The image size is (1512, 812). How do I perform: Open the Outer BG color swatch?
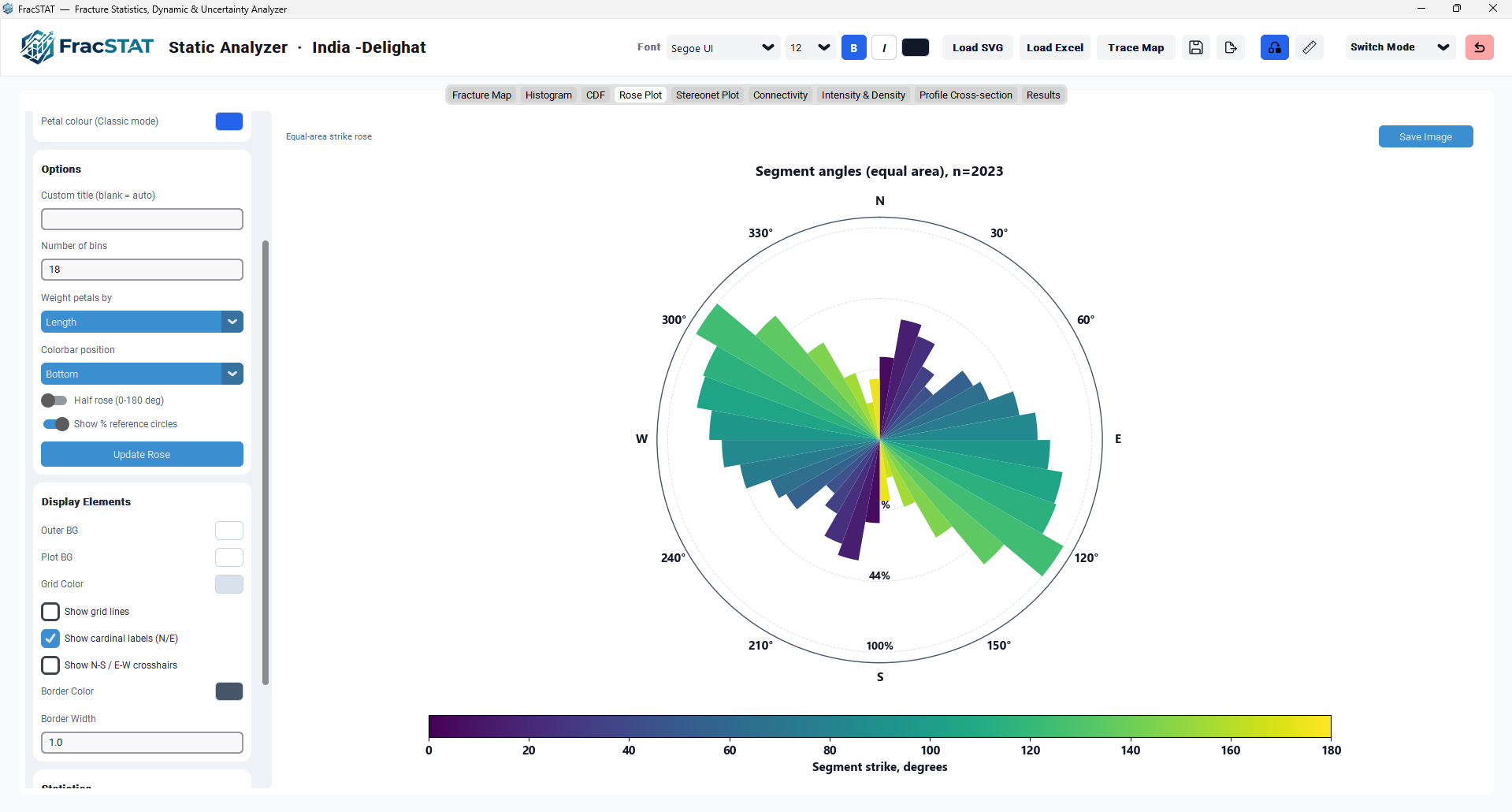click(x=229, y=531)
